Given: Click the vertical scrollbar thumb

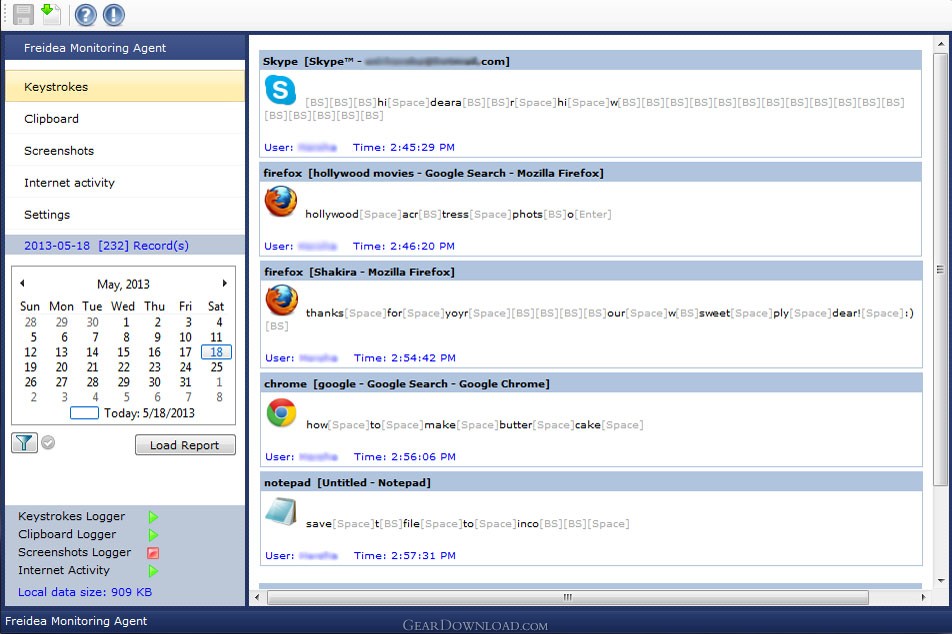Looking at the screenshot, I should point(940,269).
